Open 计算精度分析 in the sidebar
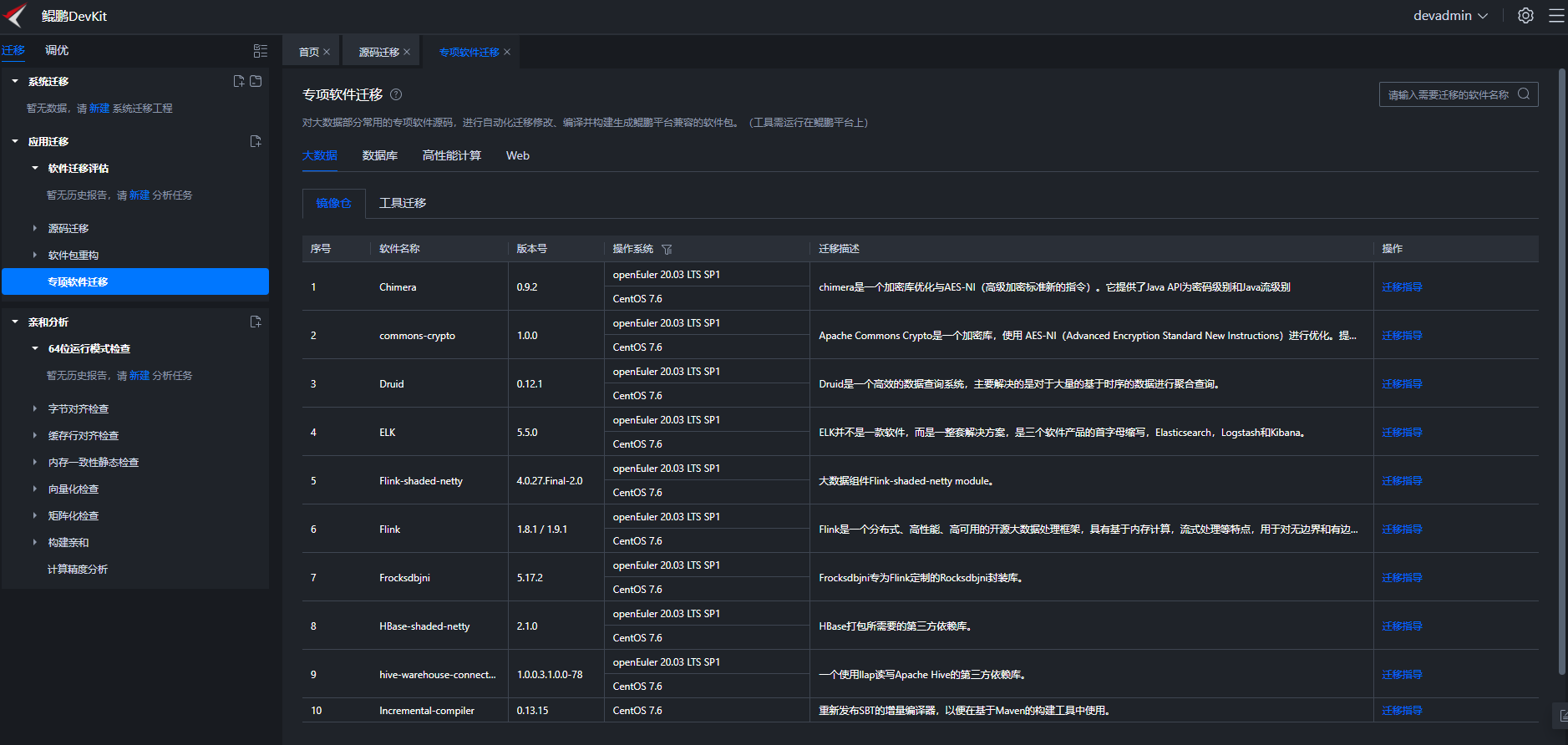Image resolution: width=1568 pixels, height=745 pixels. click(78, 570)
